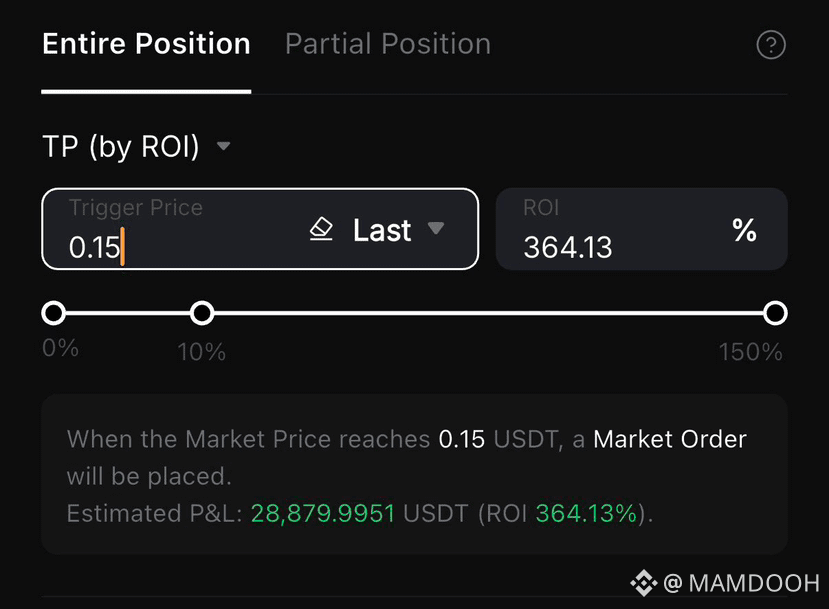The width and height of the screenshot is (829, 609).
Task: Set slider to 10% handle
Action: coord(202,313)
